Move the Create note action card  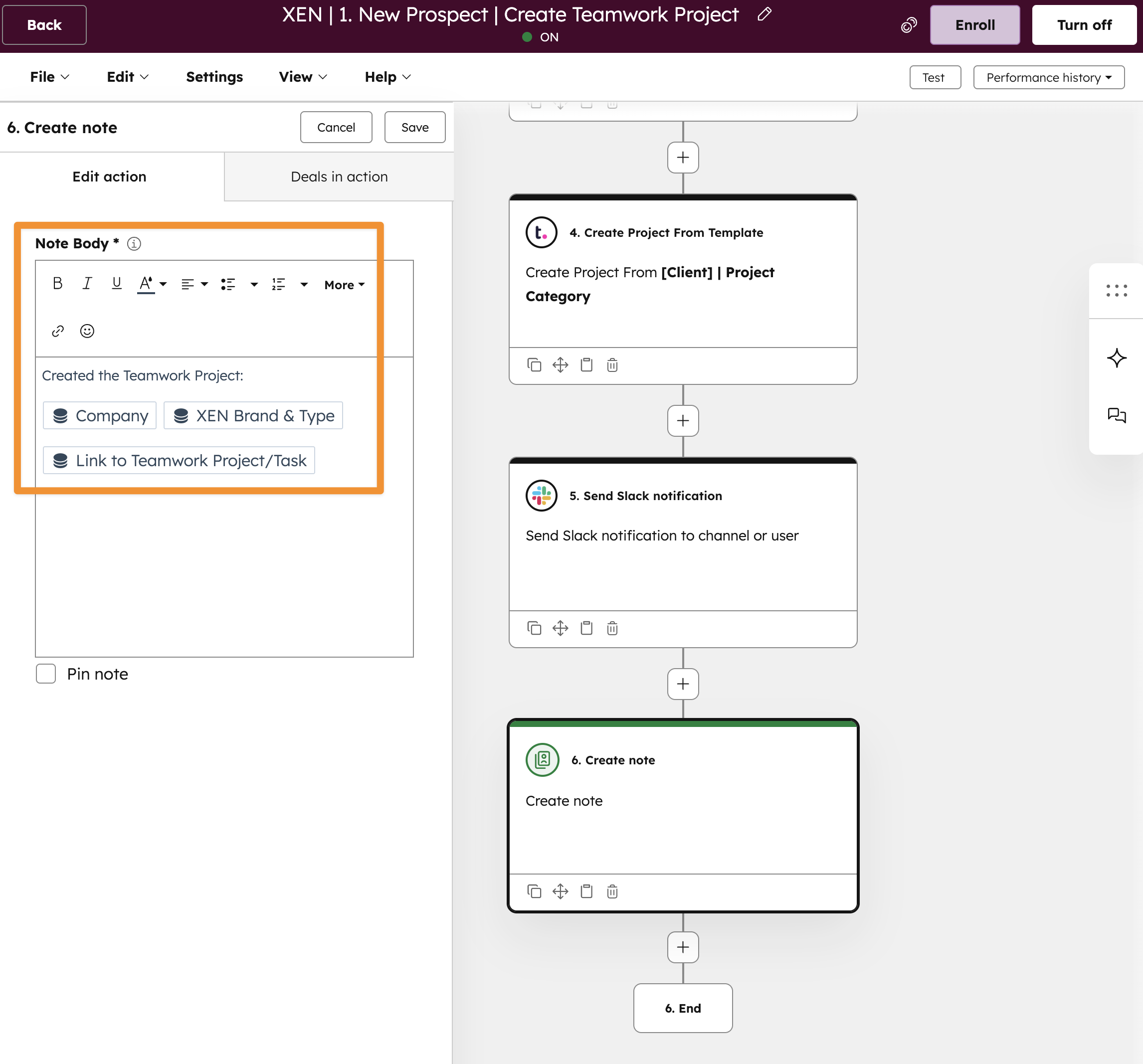tap(560, 891)
